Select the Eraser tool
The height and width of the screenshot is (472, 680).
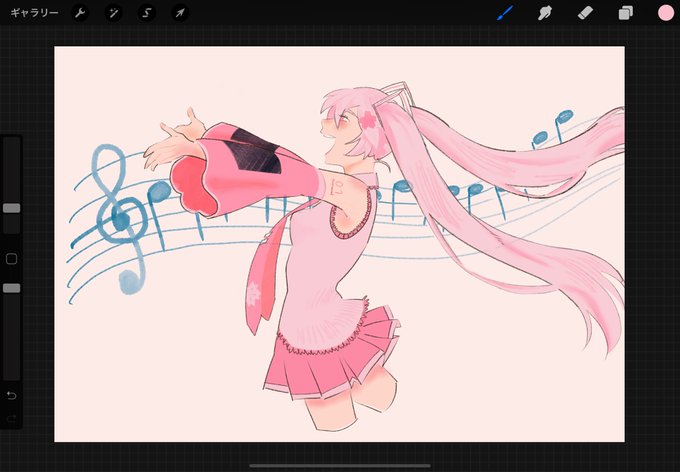tap(585, 13)
